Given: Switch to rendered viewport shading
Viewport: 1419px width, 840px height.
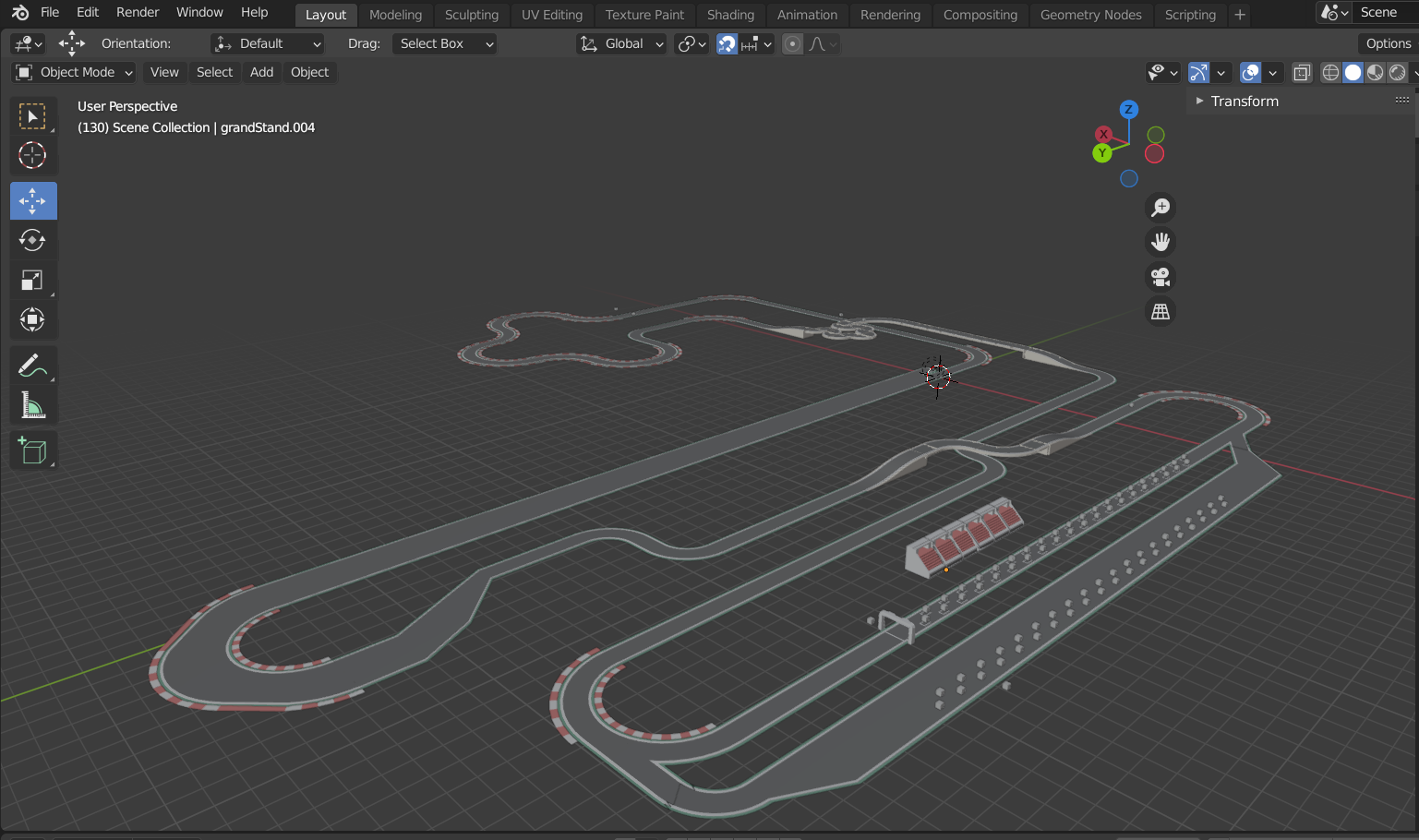Looking at the screenshot, I should pyautogui.click(x=1397, y=72).
